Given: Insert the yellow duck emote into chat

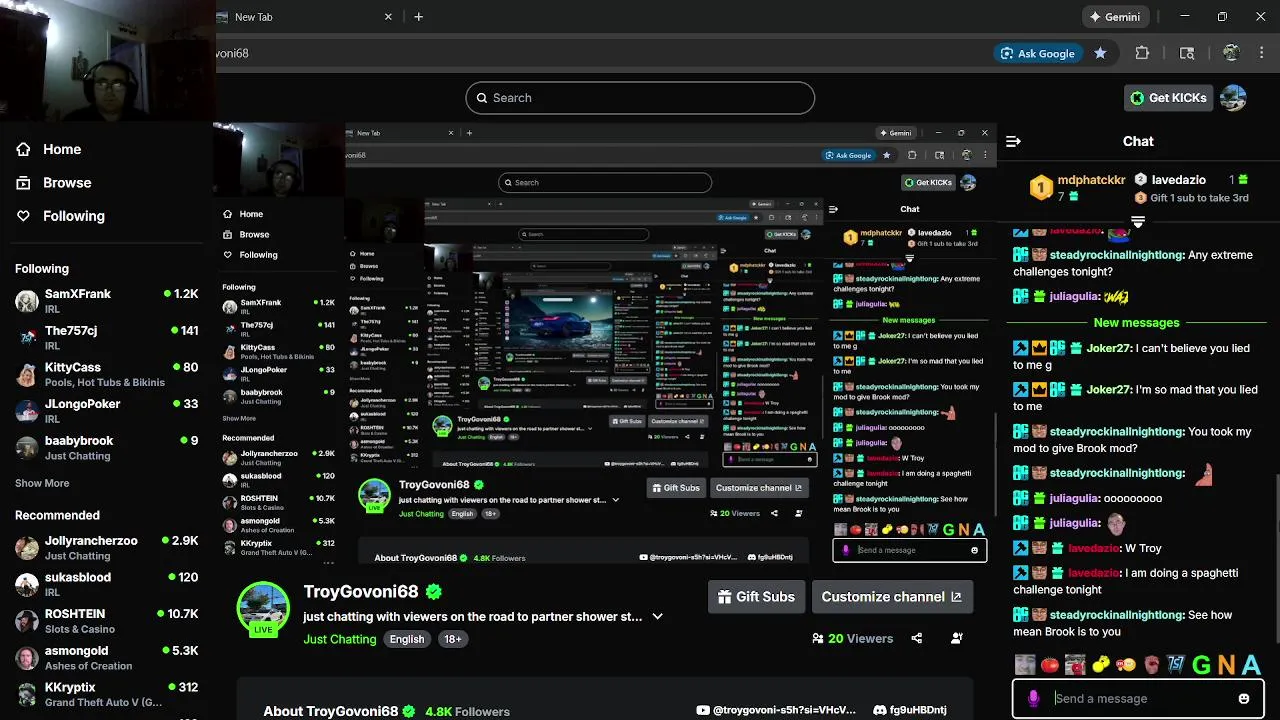Looking at the screenshot, I should point(1100,665).
